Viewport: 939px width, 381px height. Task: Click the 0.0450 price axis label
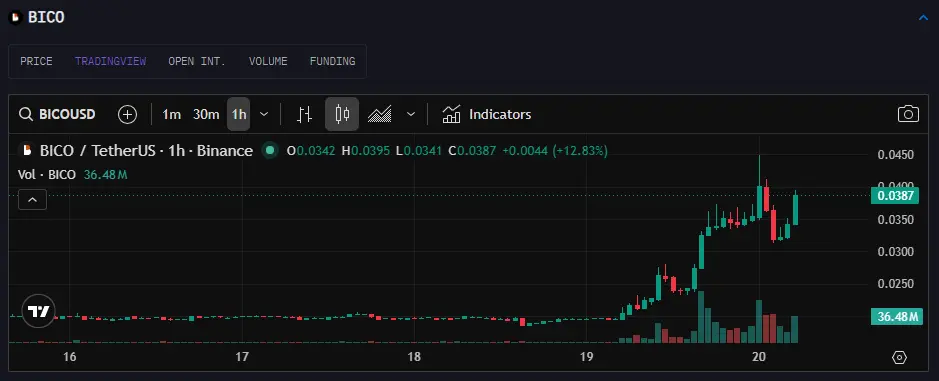pos(896,155)
